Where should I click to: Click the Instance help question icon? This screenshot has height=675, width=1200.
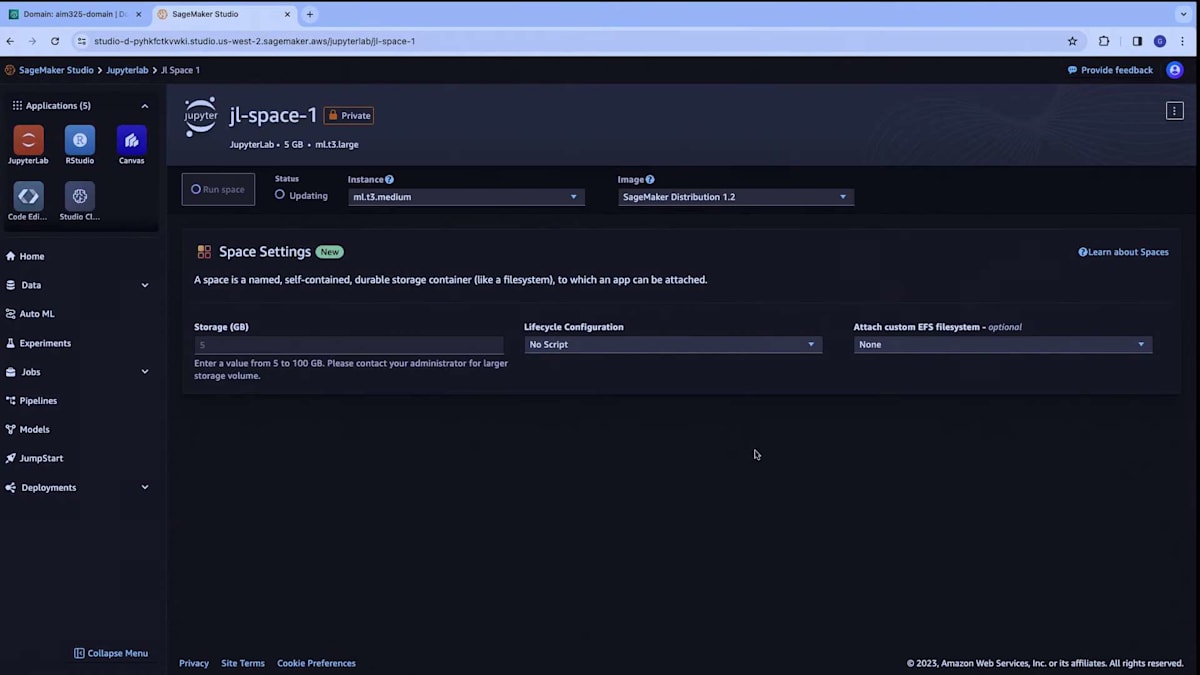(389, 180)
